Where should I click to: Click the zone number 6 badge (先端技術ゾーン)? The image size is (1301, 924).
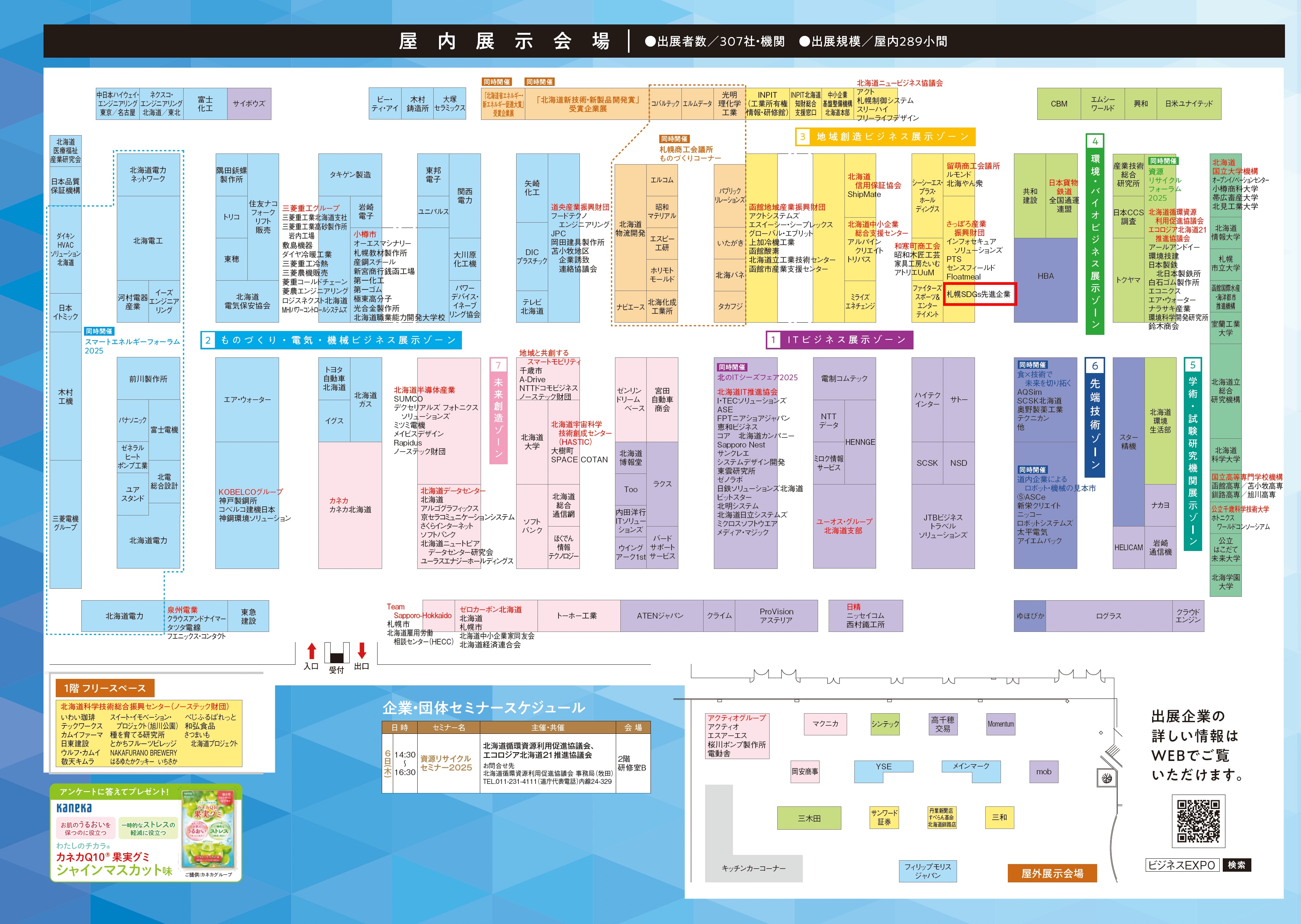point(1095,366)
